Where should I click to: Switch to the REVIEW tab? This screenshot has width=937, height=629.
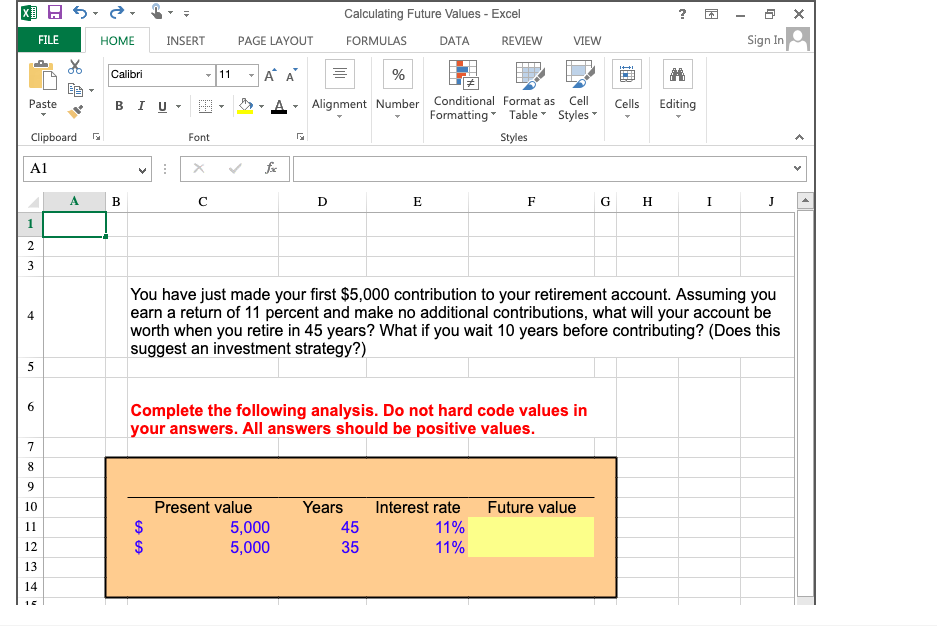click(522, 41)
